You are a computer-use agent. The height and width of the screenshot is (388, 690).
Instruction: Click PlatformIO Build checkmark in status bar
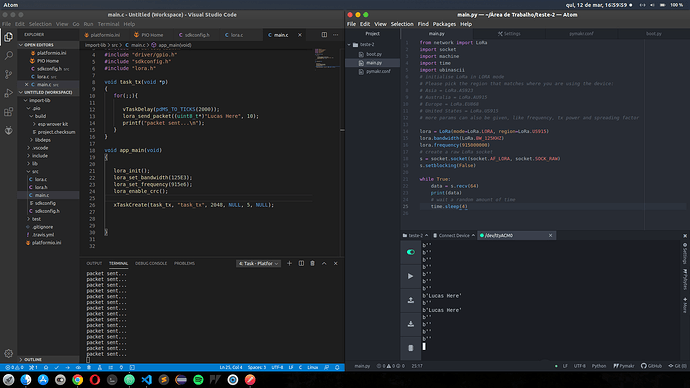click(x=56, y=367)
